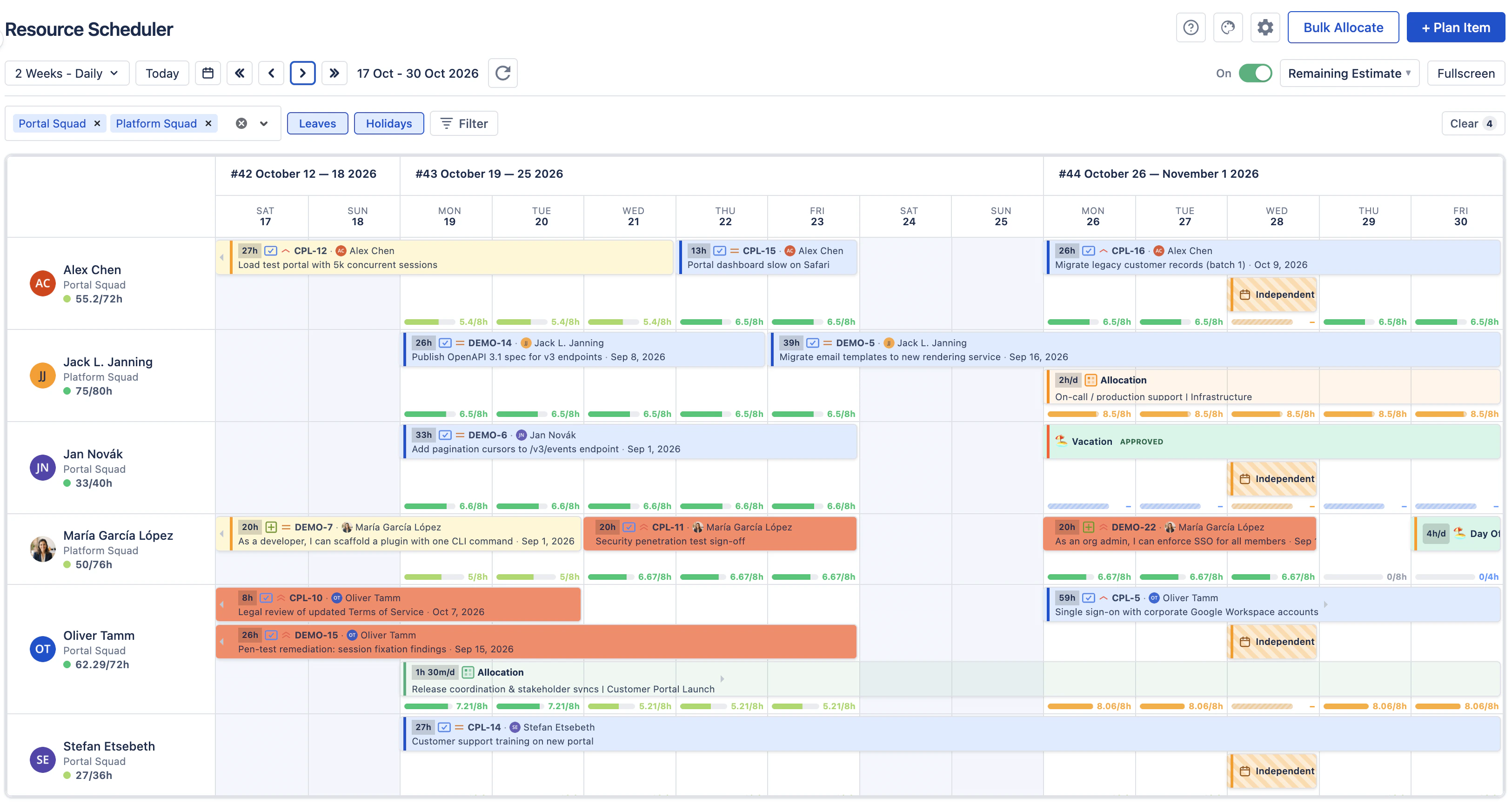Click Jack L. Janning's JJ avatar
This screenshot has height=805, width=1512.
(42, 376)
